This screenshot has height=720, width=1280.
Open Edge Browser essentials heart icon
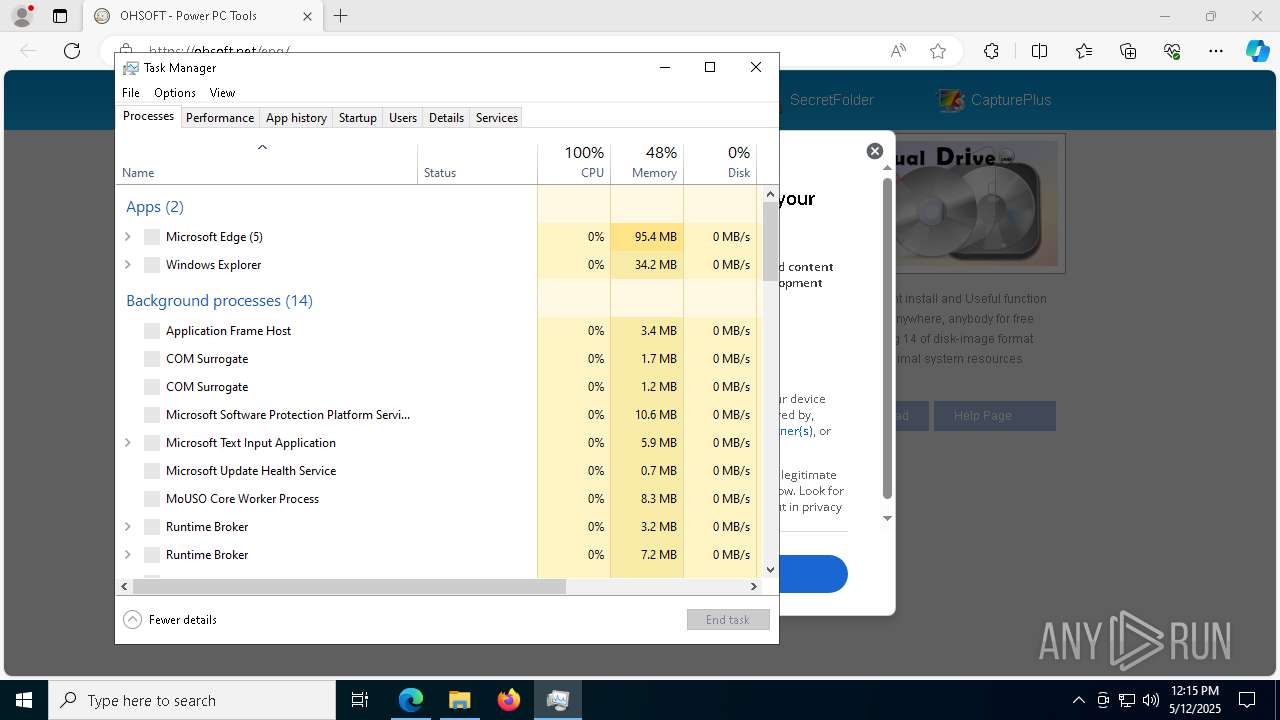[x=1172, y=51]
